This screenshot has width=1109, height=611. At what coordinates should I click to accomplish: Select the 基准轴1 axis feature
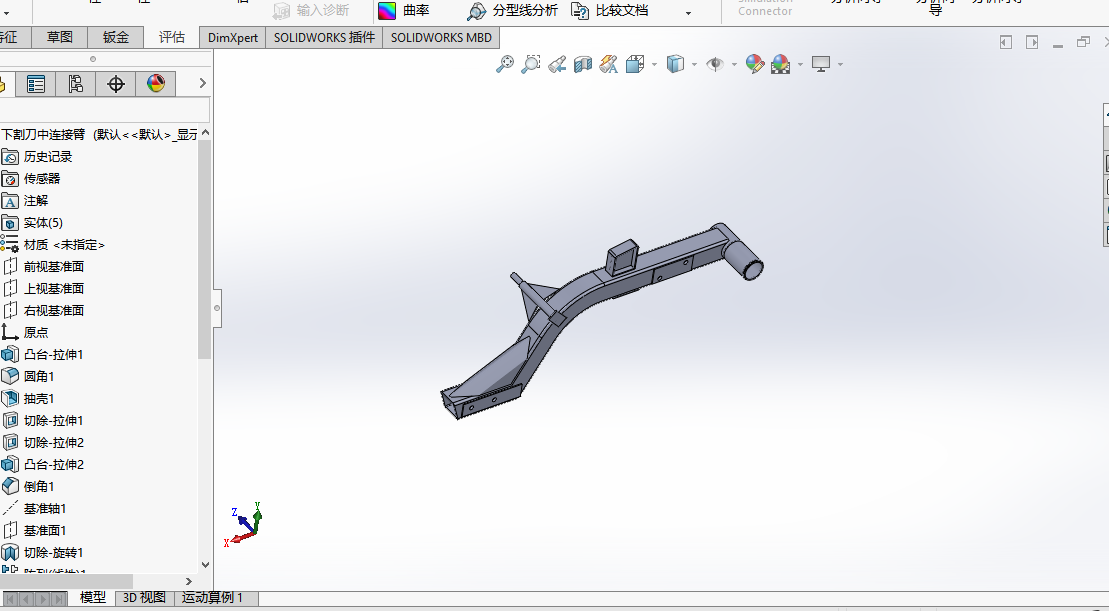(x=45, y=508)
